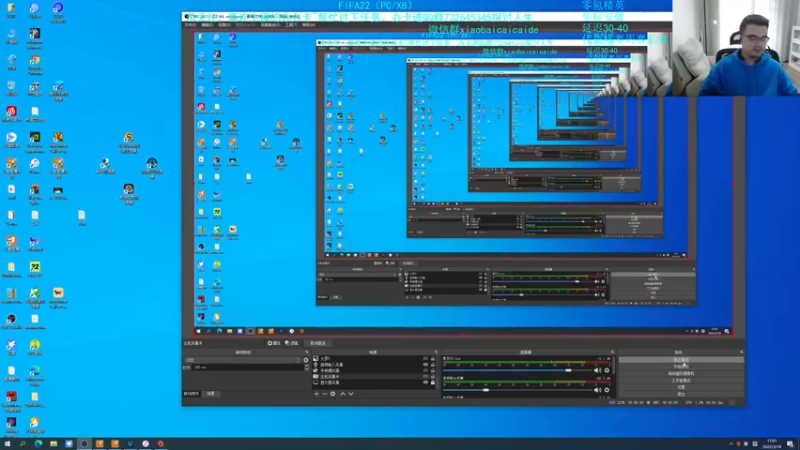Switch to the Scene Transitions dock tab
800x450 pixels.
(x=191, y=394)
